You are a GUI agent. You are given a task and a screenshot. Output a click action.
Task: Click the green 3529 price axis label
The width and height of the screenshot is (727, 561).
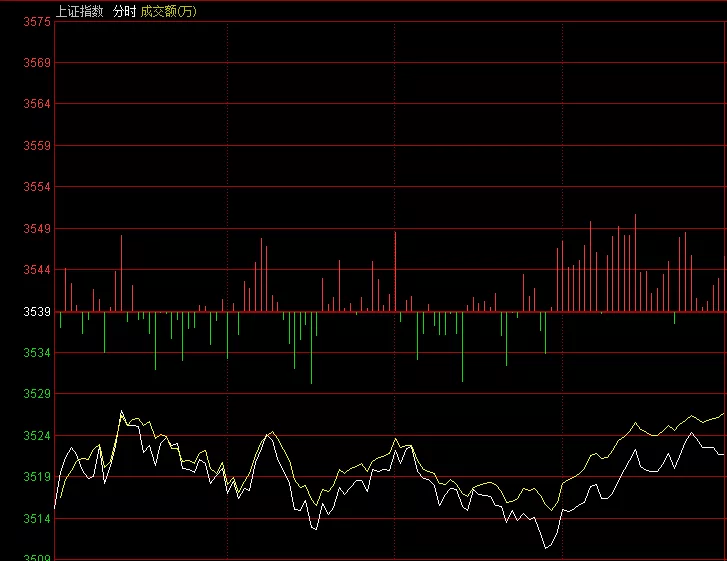37,394
